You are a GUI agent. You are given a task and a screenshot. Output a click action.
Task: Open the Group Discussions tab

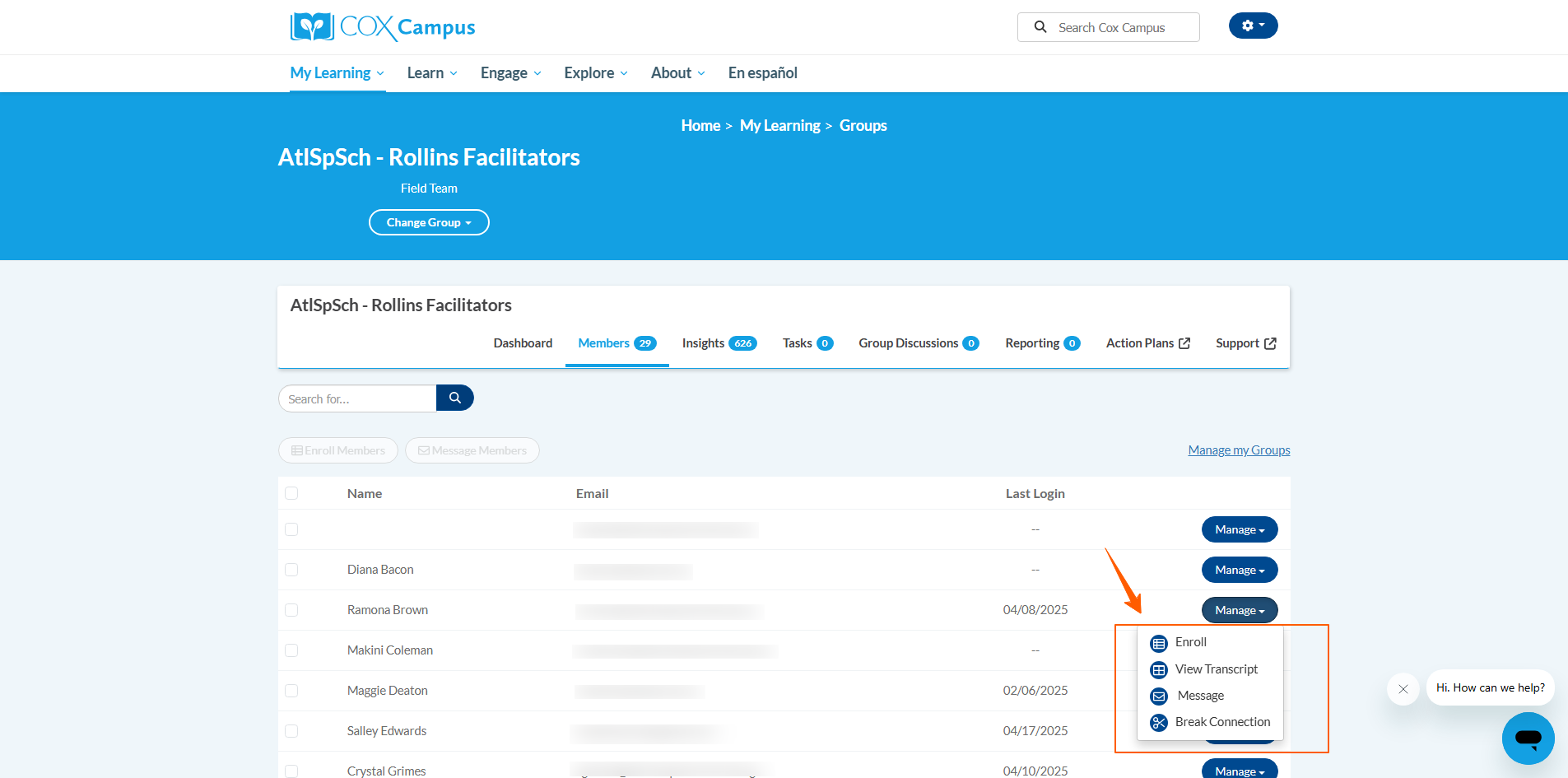pyautogui.click(x=919, y=343)
